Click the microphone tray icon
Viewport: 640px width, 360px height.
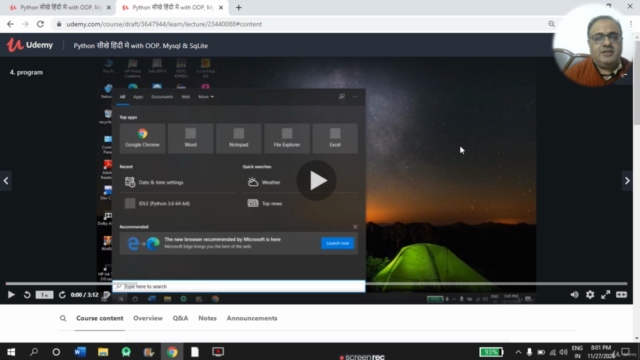[529, 352]
